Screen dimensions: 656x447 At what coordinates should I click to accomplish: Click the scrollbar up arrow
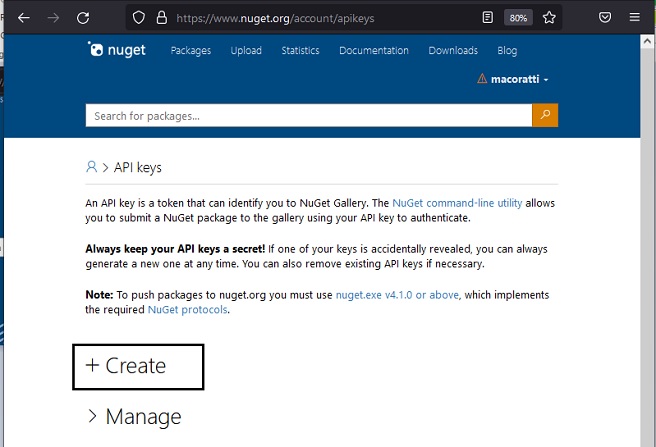(x=647, y=41)
